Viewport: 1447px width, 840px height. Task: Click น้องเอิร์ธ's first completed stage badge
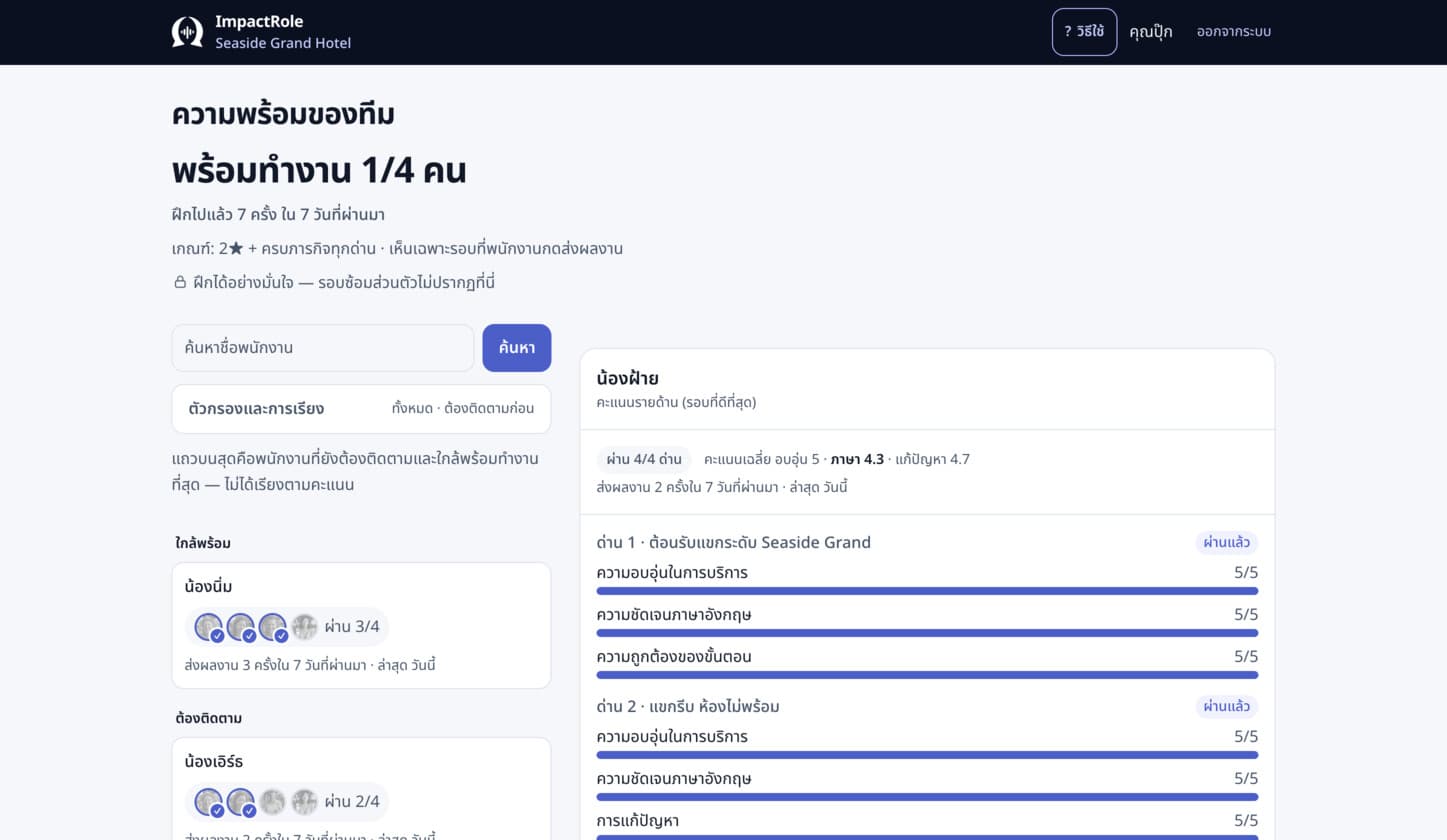209,802
